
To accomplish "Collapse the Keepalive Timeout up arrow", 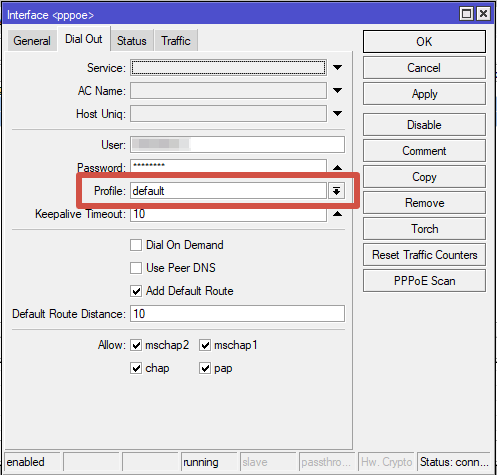I will click(337, 214).
